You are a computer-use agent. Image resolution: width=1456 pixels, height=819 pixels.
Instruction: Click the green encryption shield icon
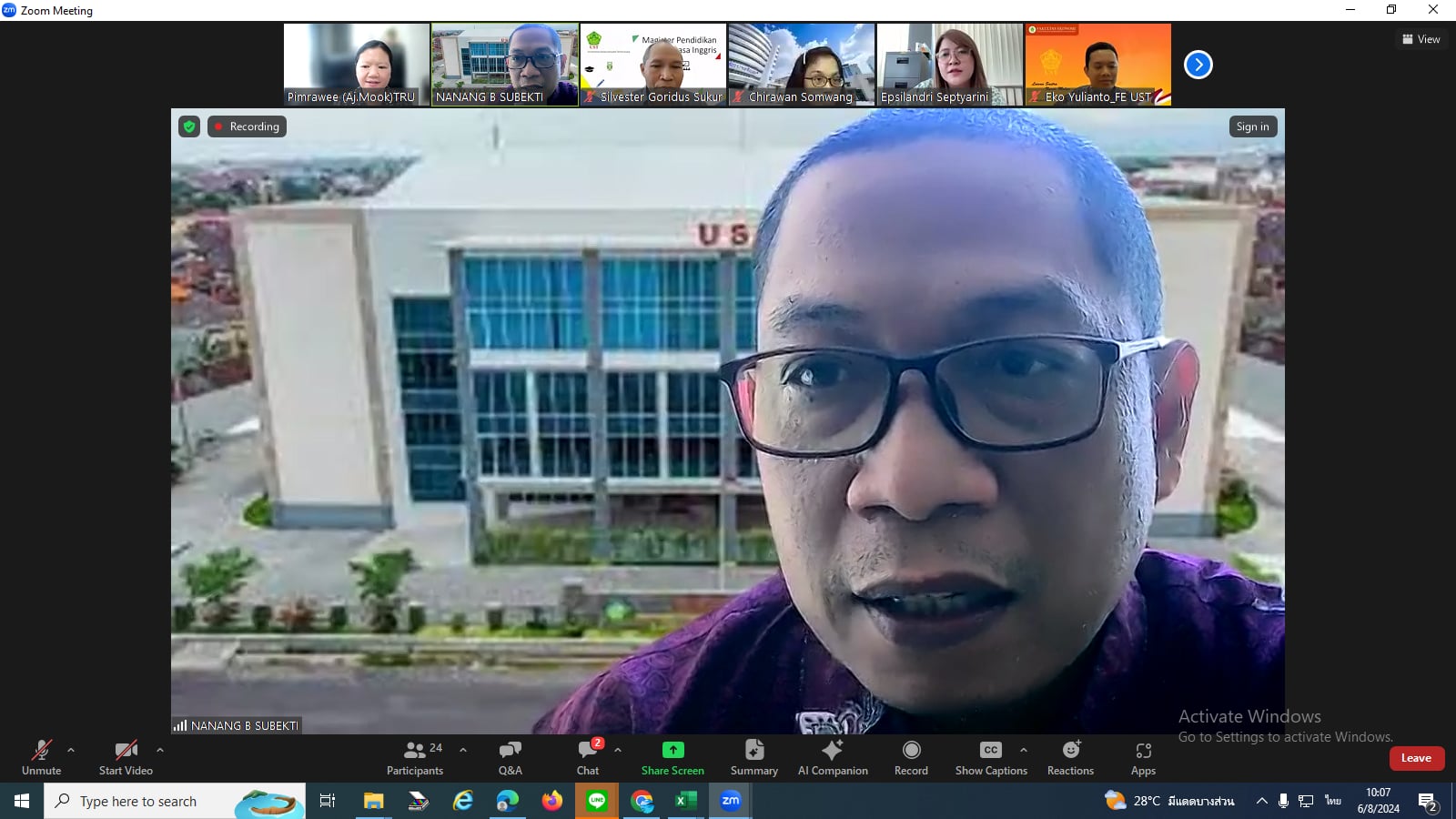click(x=189, y=126)
